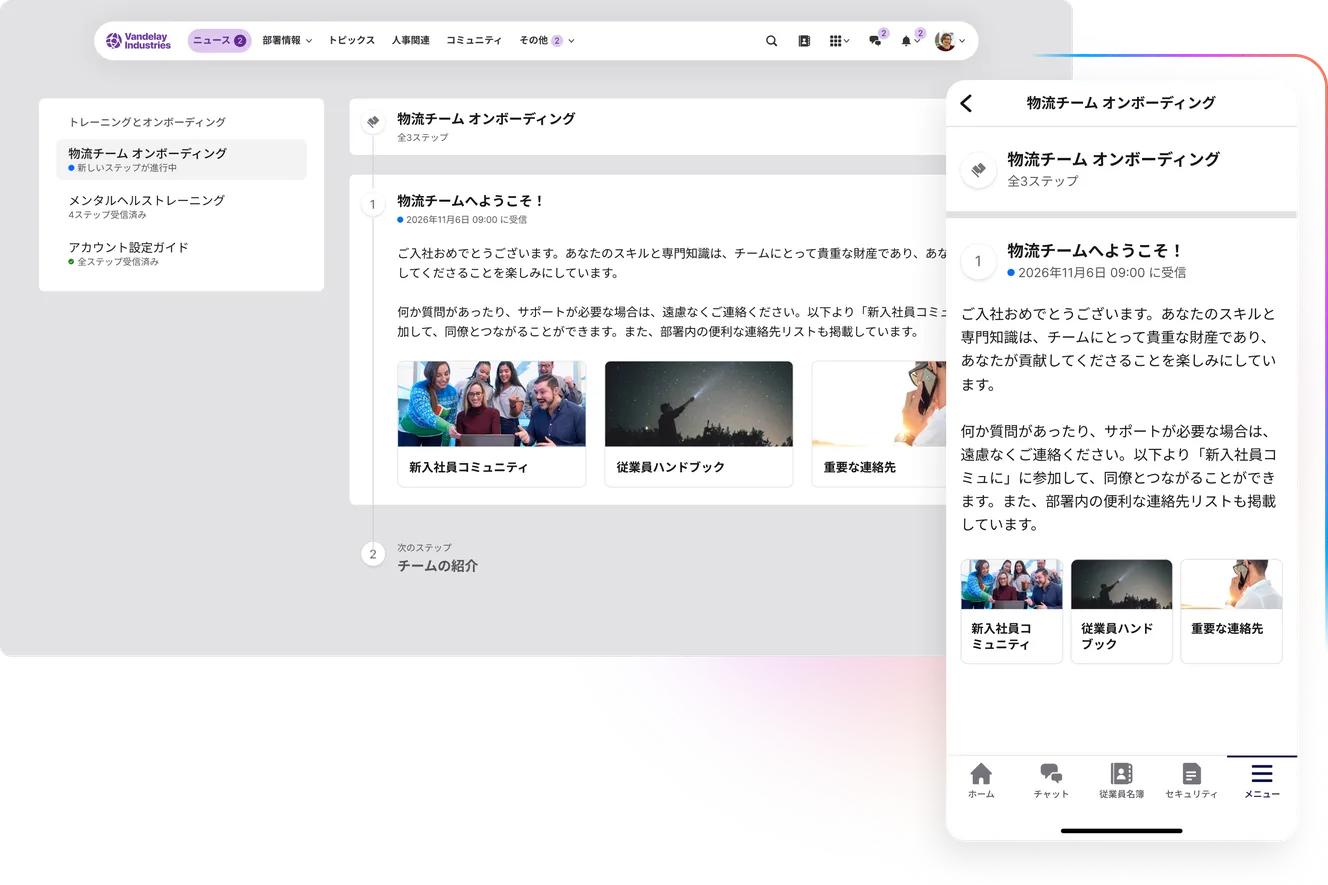The height and width of the screenshot is (885, 1328).
Task: Tap ホーム icon in mobile bottom bar
Action: tap(981, 780)
